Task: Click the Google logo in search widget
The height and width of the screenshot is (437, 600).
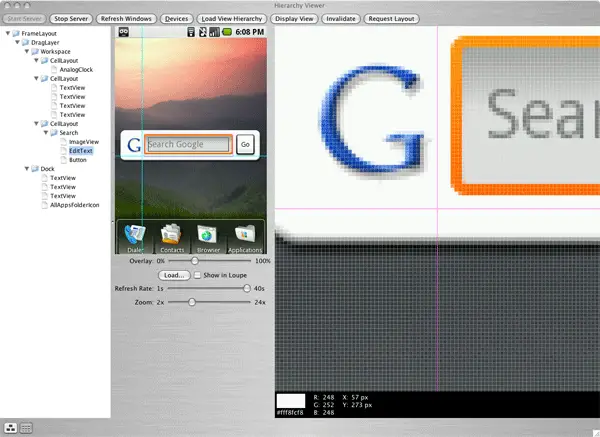Action: [133, 145]
